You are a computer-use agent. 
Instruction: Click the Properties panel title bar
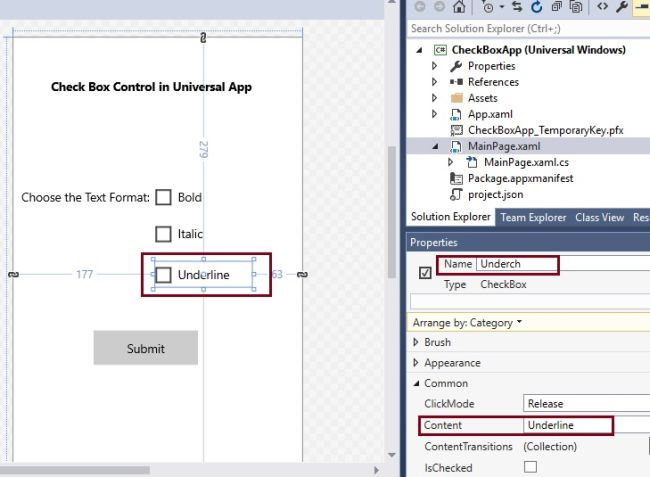click(528, 242)
